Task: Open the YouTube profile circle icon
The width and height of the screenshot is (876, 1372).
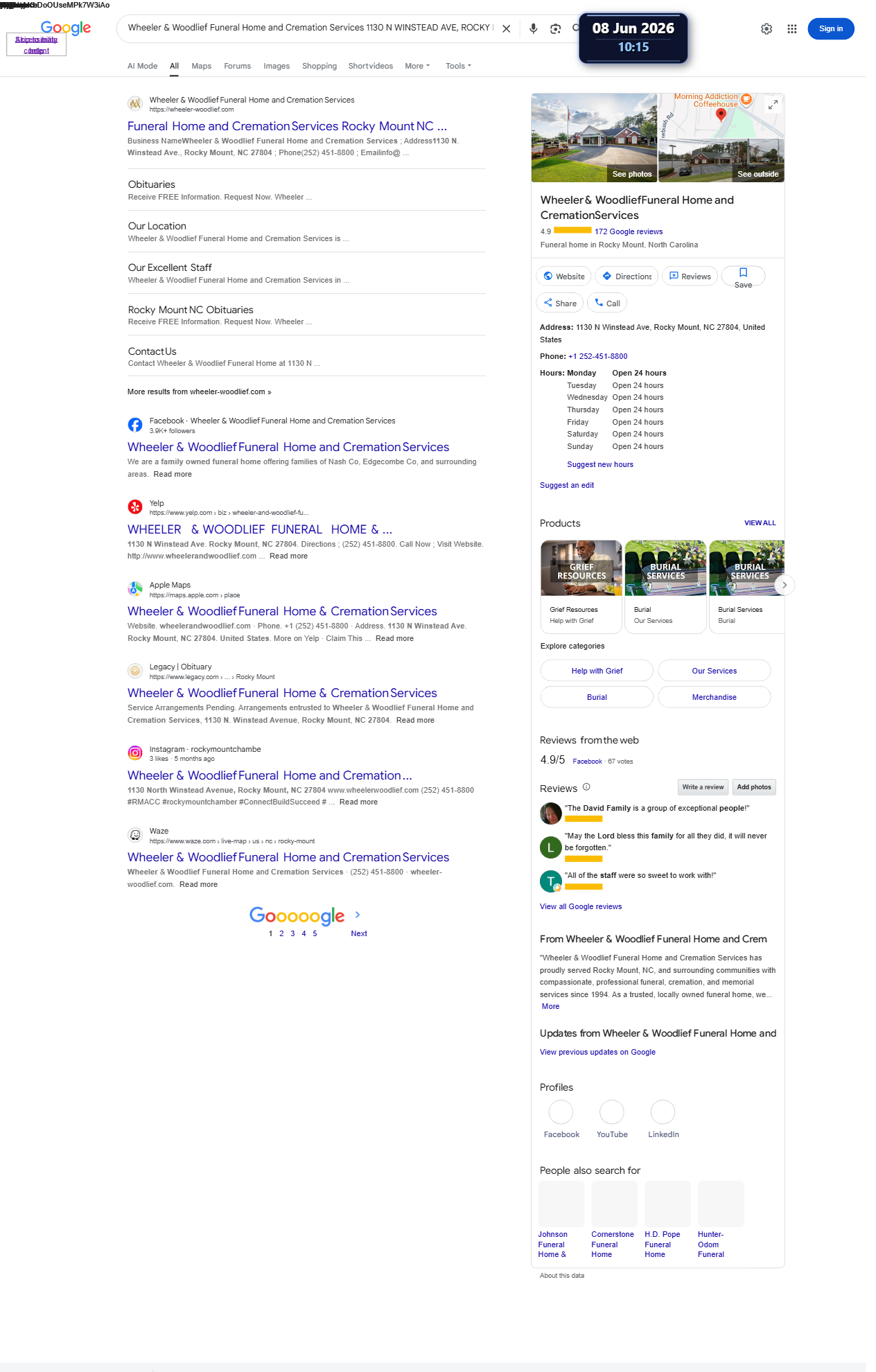Action: (612, 1112)
